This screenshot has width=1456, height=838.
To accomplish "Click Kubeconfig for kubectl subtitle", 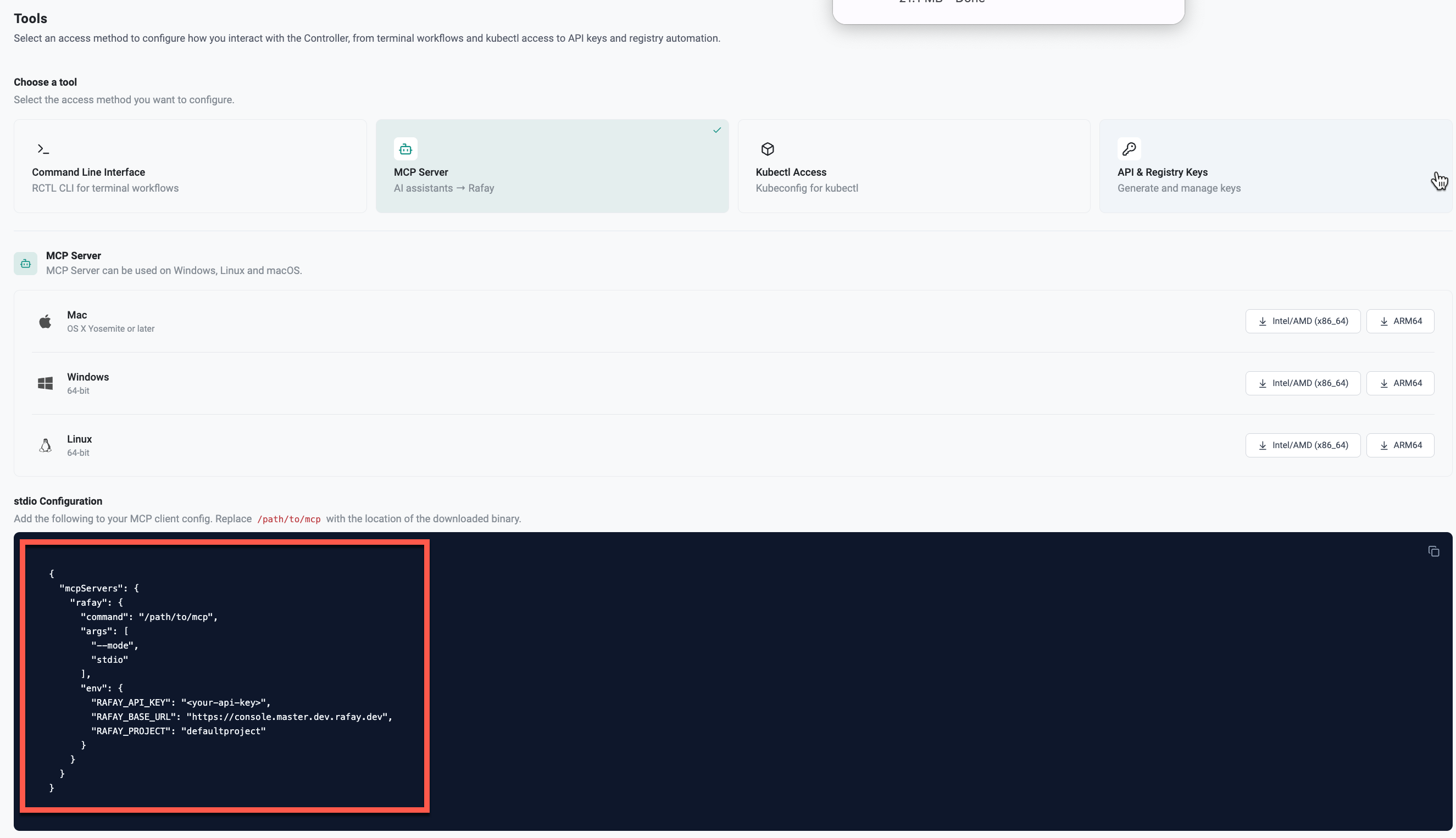I will [x=807, y=188].
